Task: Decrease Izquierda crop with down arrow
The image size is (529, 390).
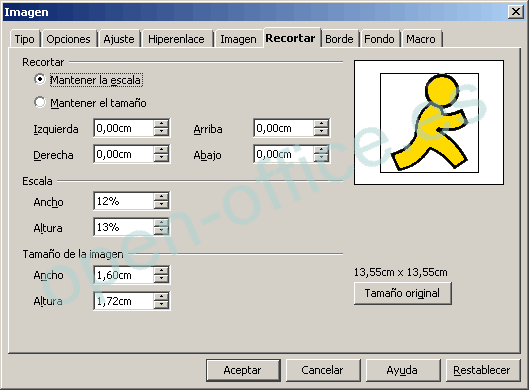Action: click(x=161, y=132)
